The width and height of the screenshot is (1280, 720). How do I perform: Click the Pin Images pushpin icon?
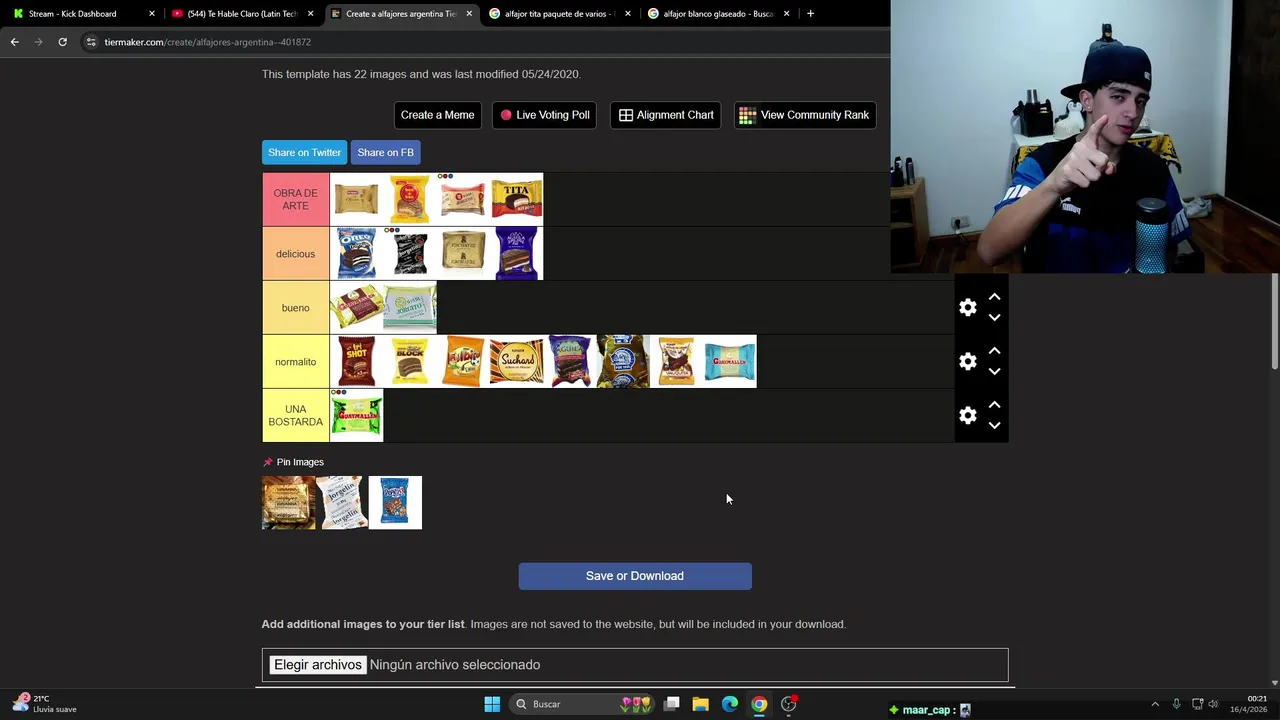pos(267,462)
